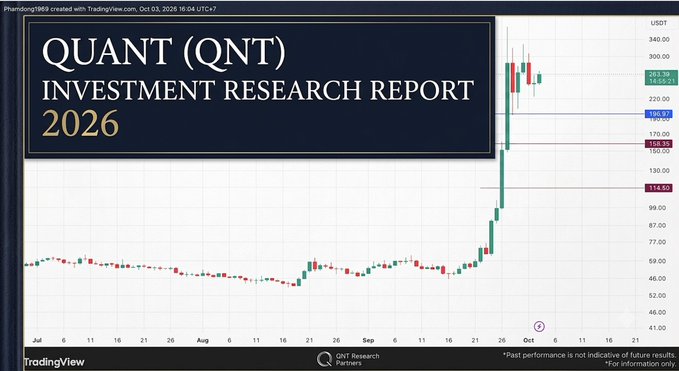This screenshot has width=679, height=371.
Task: Click the For information only note
Action: coord(640,364)
